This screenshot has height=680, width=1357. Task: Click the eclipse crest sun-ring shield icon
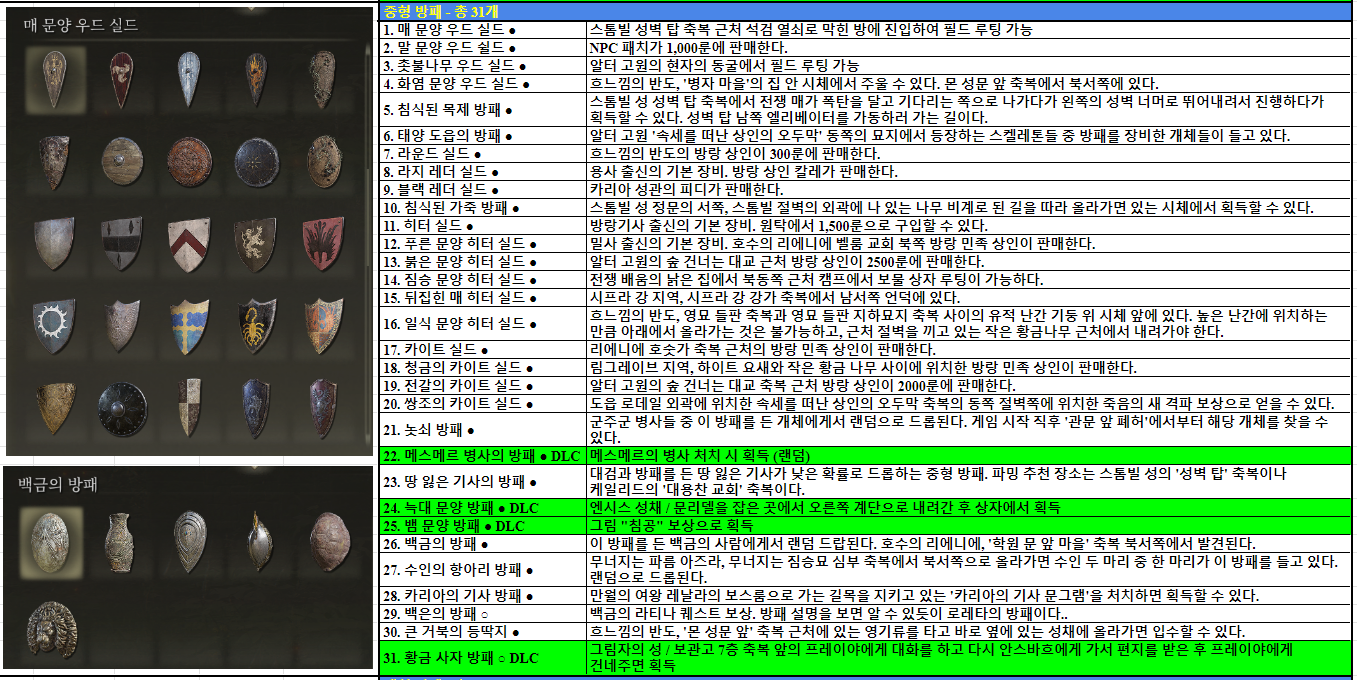point(55,325)
